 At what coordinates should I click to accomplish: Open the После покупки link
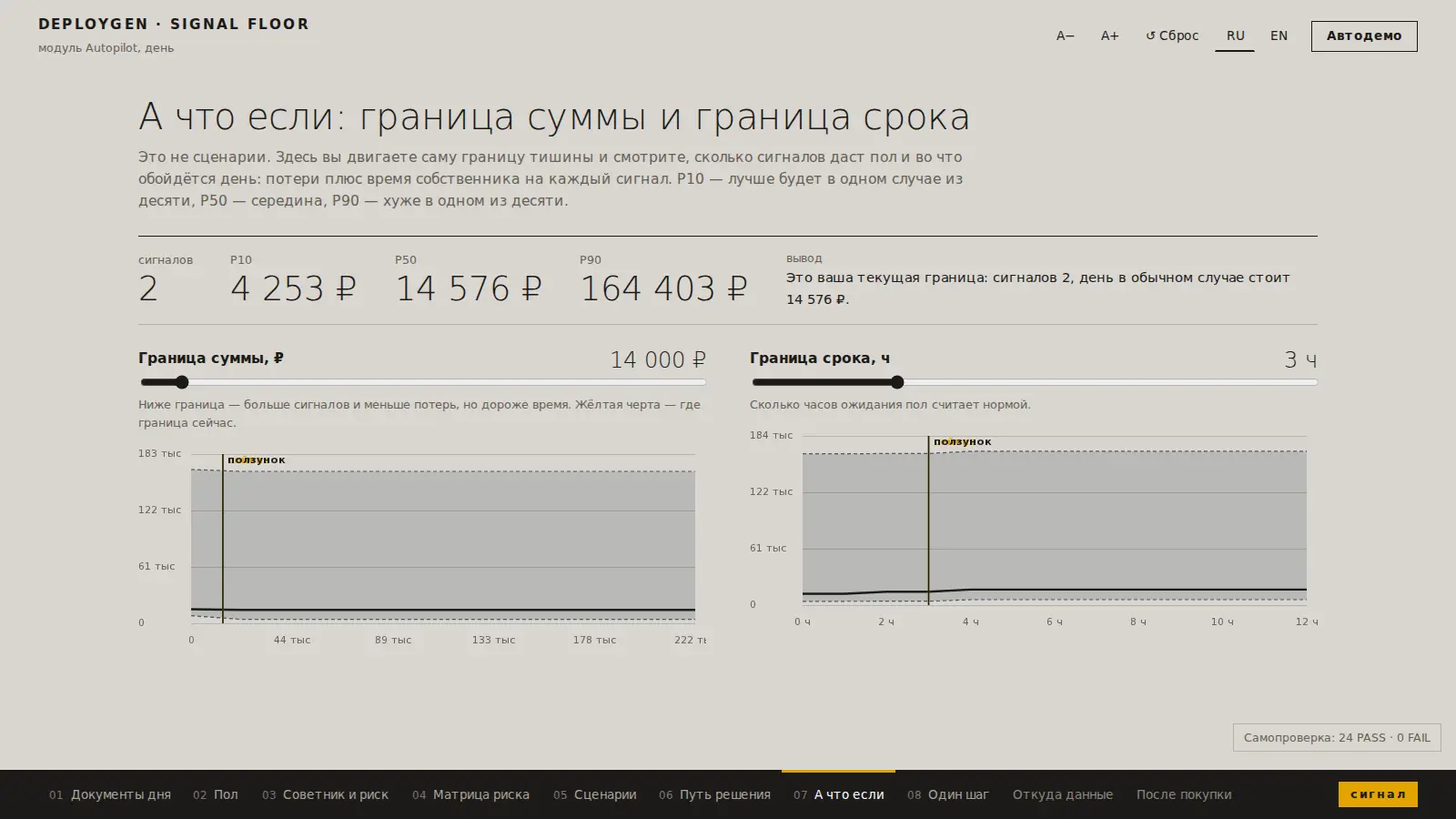tap(1184, 794)
